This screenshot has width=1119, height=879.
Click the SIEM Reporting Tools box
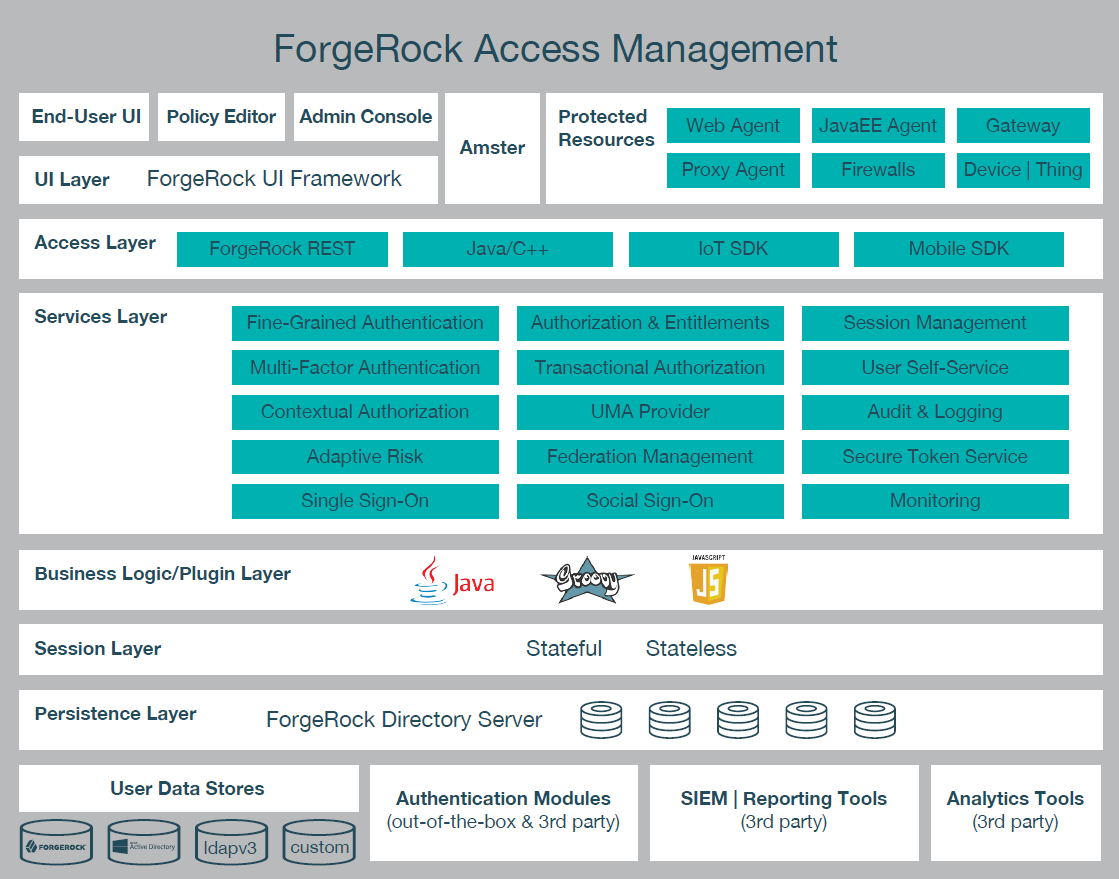pos(784,811)
